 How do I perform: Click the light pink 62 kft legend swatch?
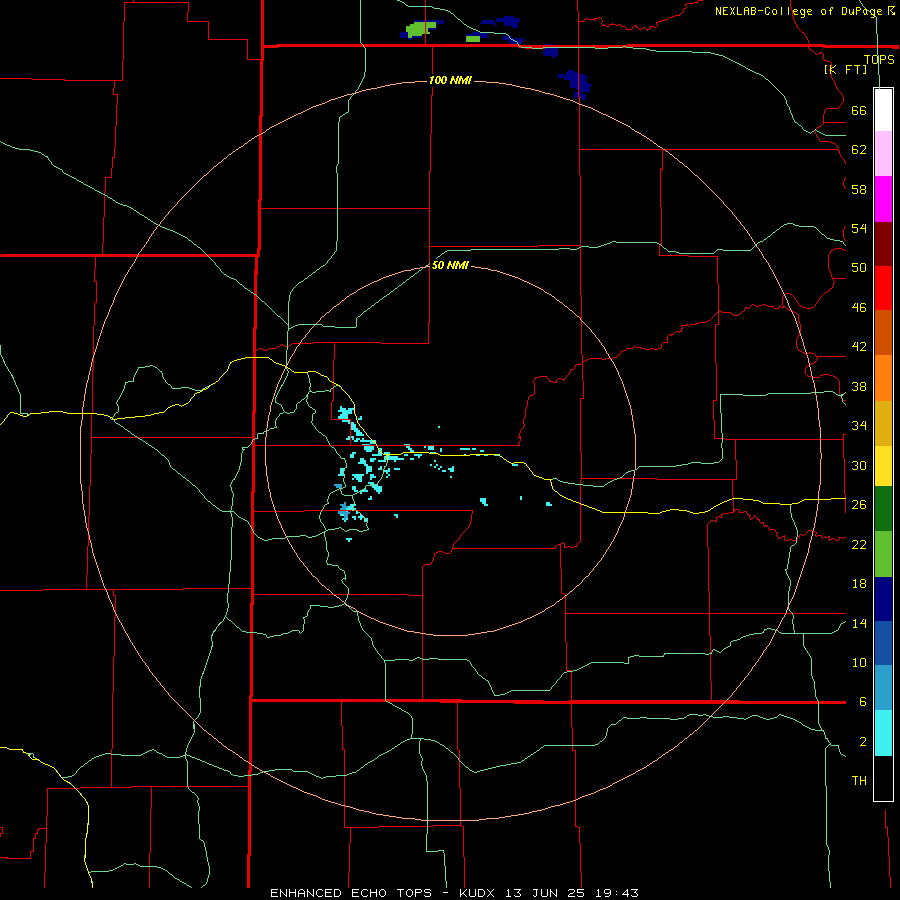[x=883, y=153]
